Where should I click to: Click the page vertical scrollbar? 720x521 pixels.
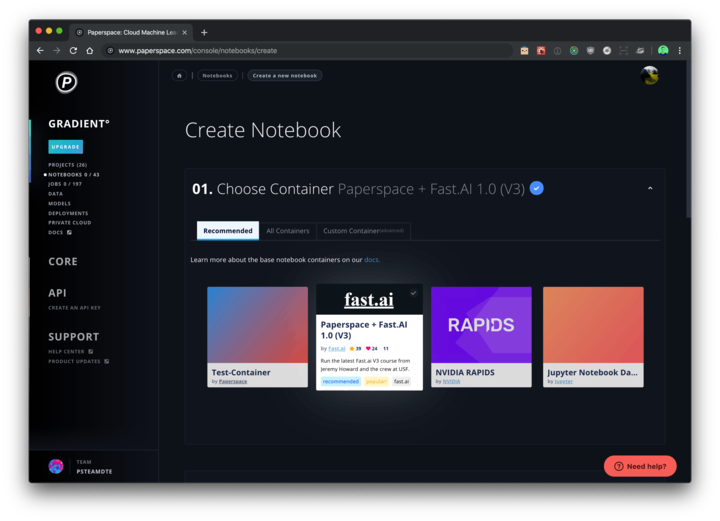click(688, 140)
